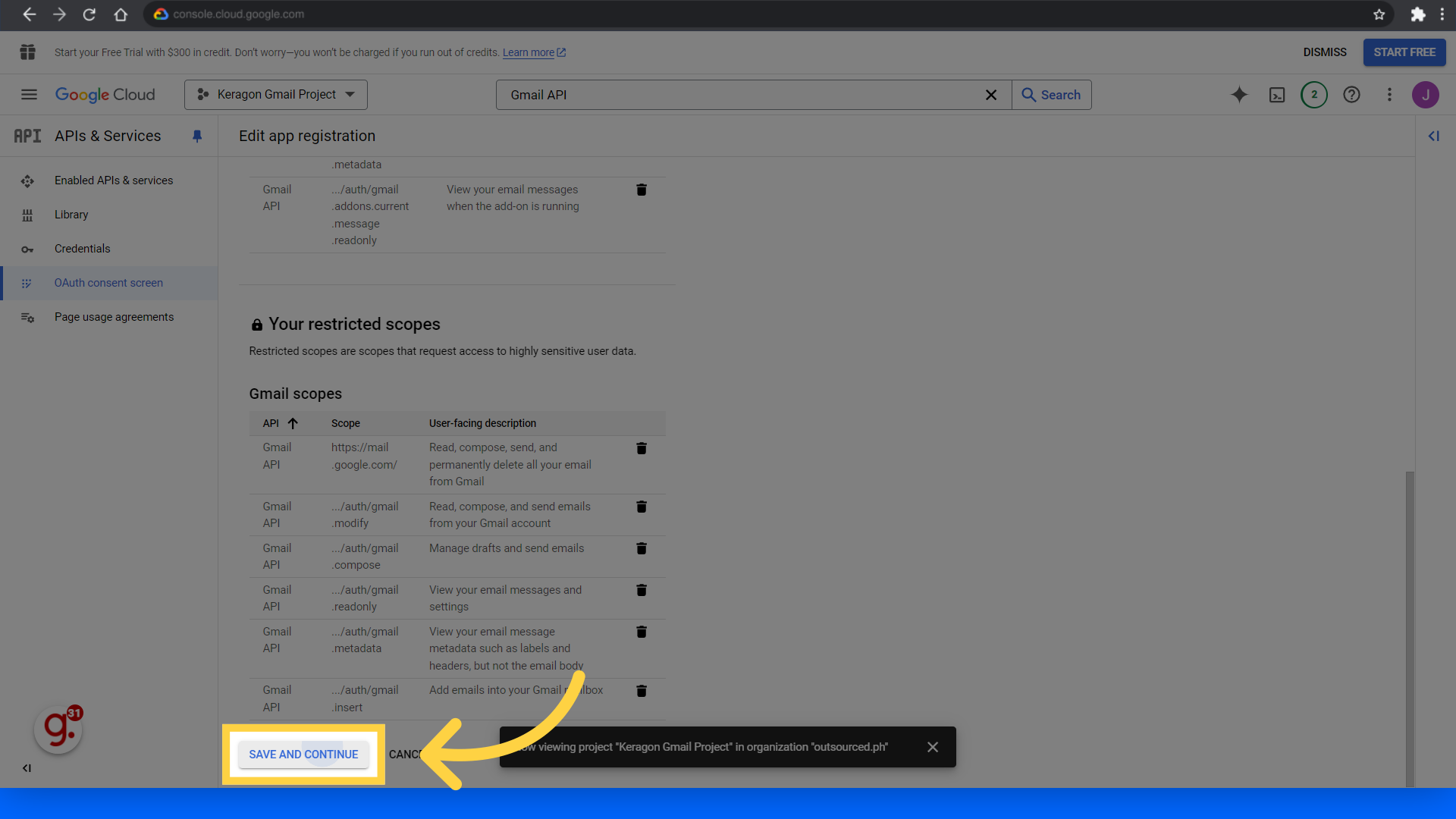Open Gemini AI assistant sparkle icon
This screenshot has width=1456, height=819.
click(1239, 95)
